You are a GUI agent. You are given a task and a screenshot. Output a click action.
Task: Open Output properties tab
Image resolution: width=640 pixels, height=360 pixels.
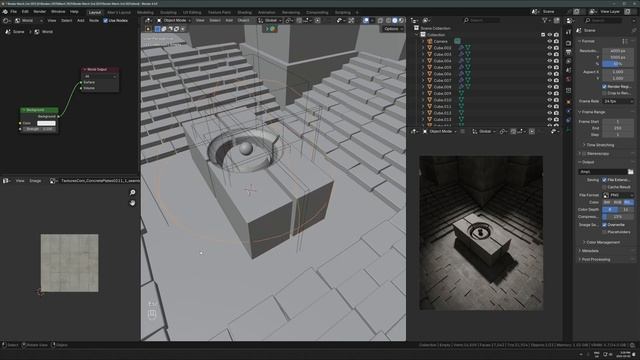[569, 52]
